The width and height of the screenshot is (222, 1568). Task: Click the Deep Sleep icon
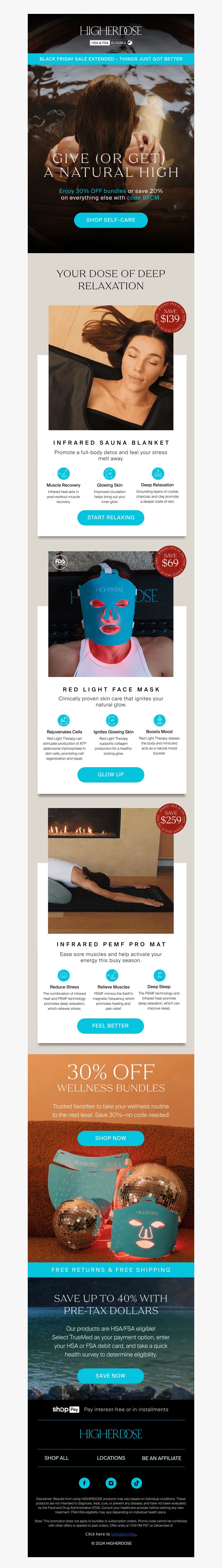click(x=159, y=975)
